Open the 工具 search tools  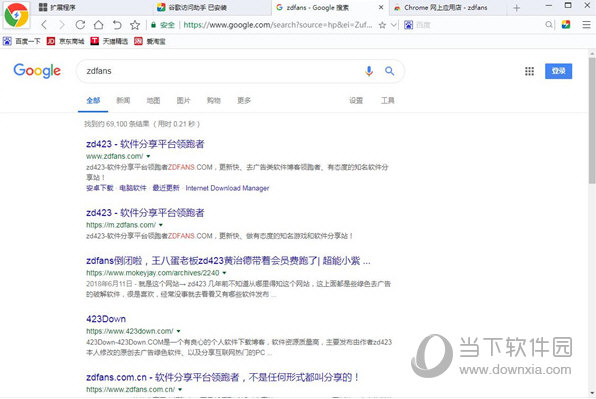tap(388, 101)
